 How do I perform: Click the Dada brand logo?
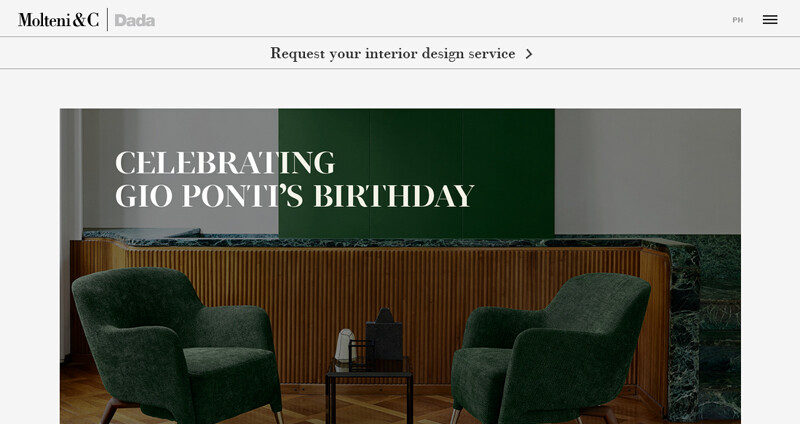135,20
